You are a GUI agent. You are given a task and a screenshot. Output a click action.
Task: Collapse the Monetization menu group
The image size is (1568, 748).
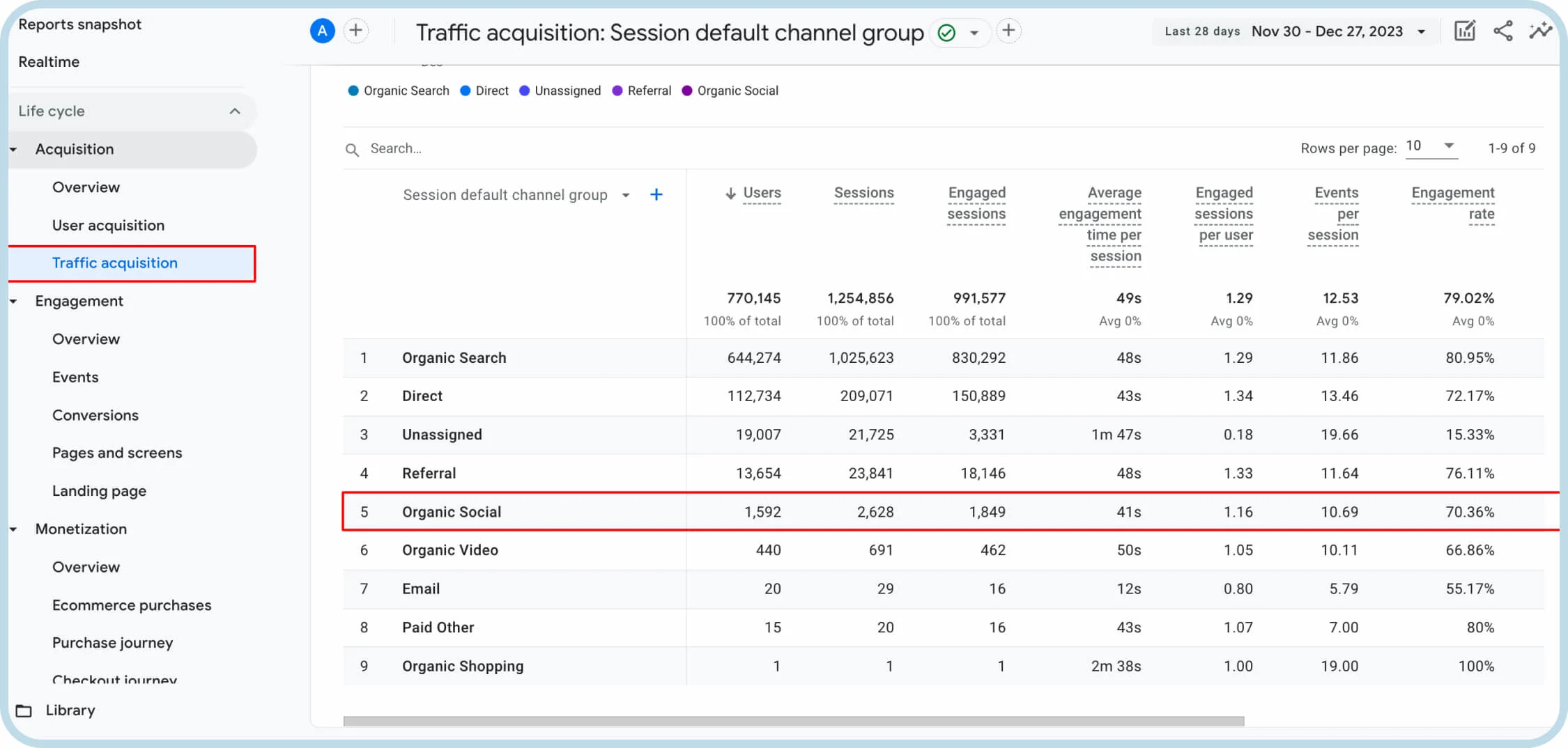(13, 529)
